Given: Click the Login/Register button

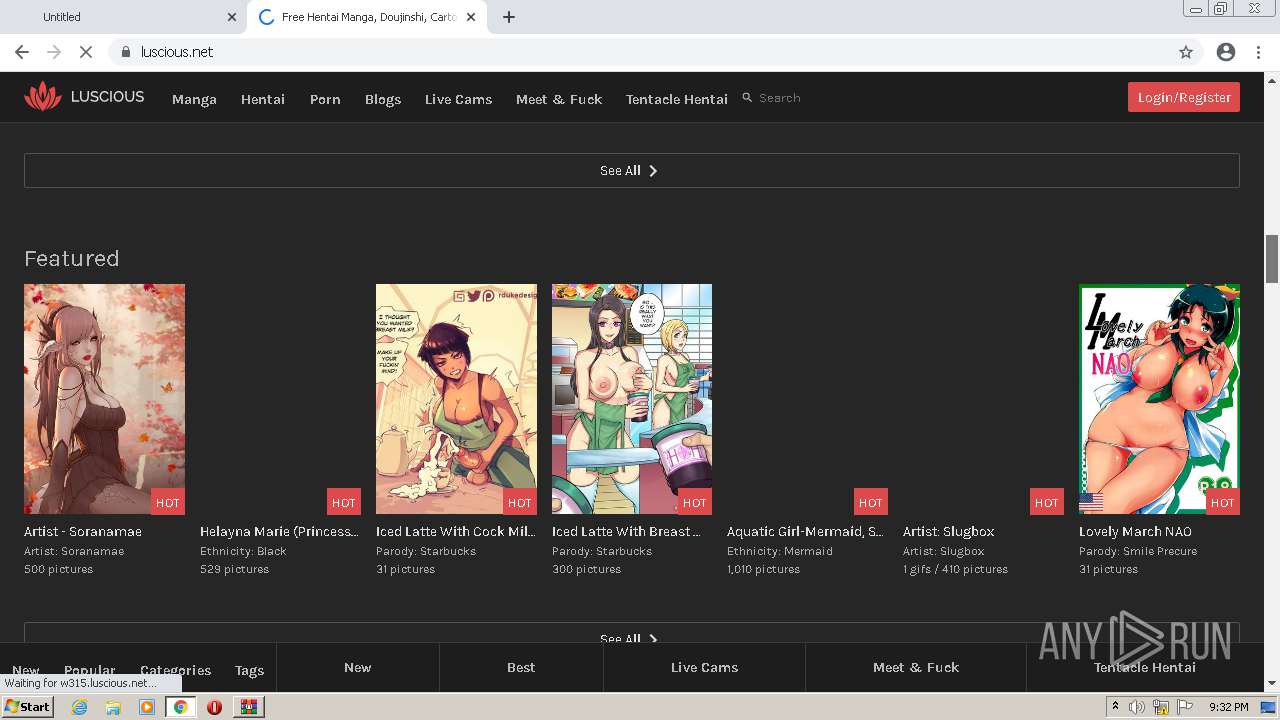Looking at the screenshot, I should (x=1184, y=97).
